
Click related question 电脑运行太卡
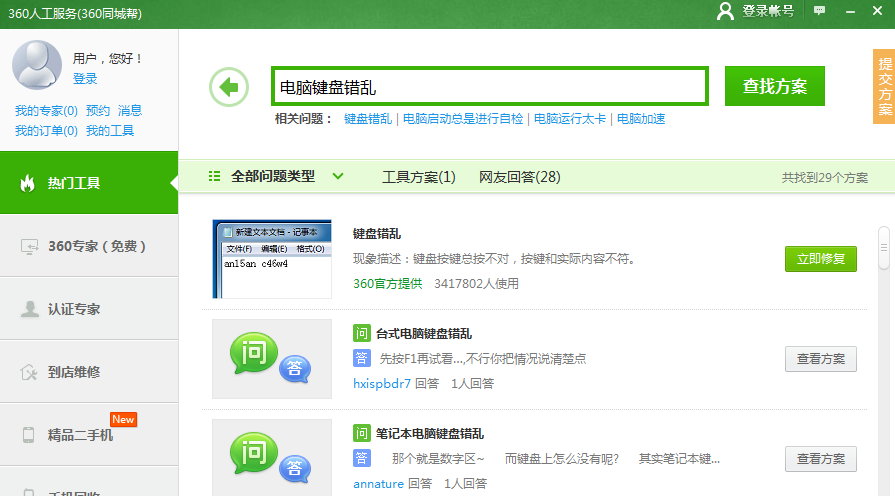(x=570, y=119)
